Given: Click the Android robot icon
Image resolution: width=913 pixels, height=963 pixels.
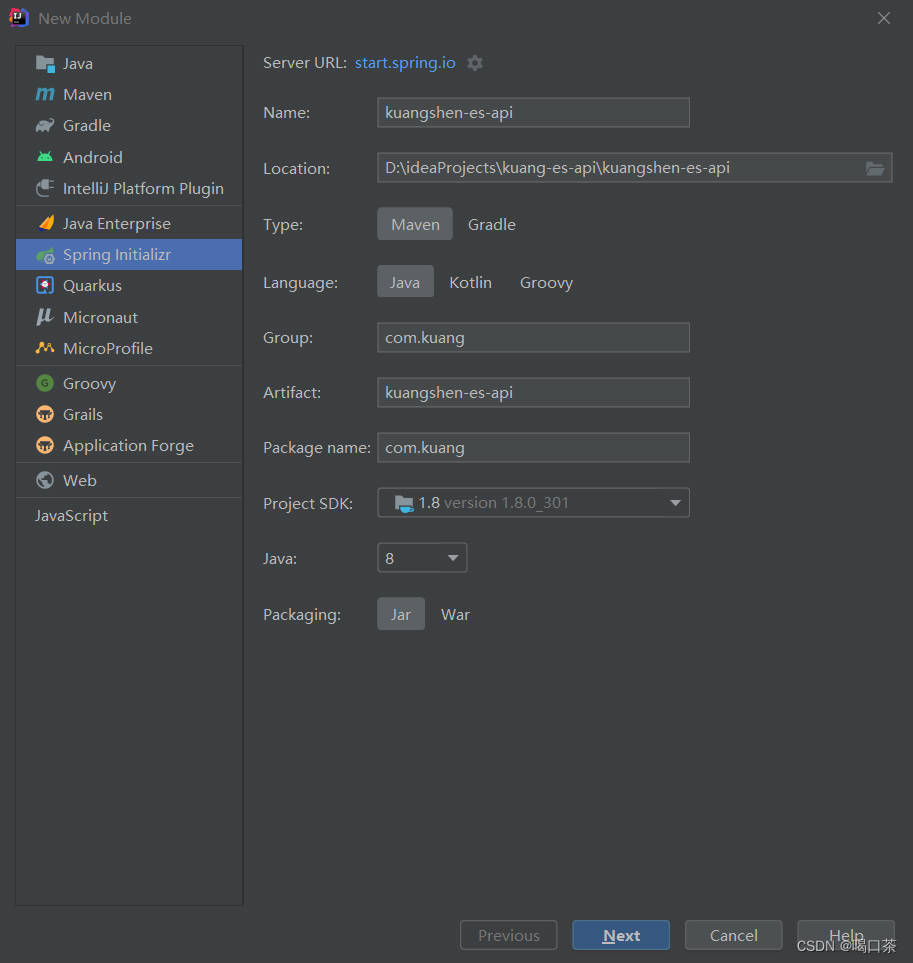Looking at the screenshot, I should click(45, 157).
